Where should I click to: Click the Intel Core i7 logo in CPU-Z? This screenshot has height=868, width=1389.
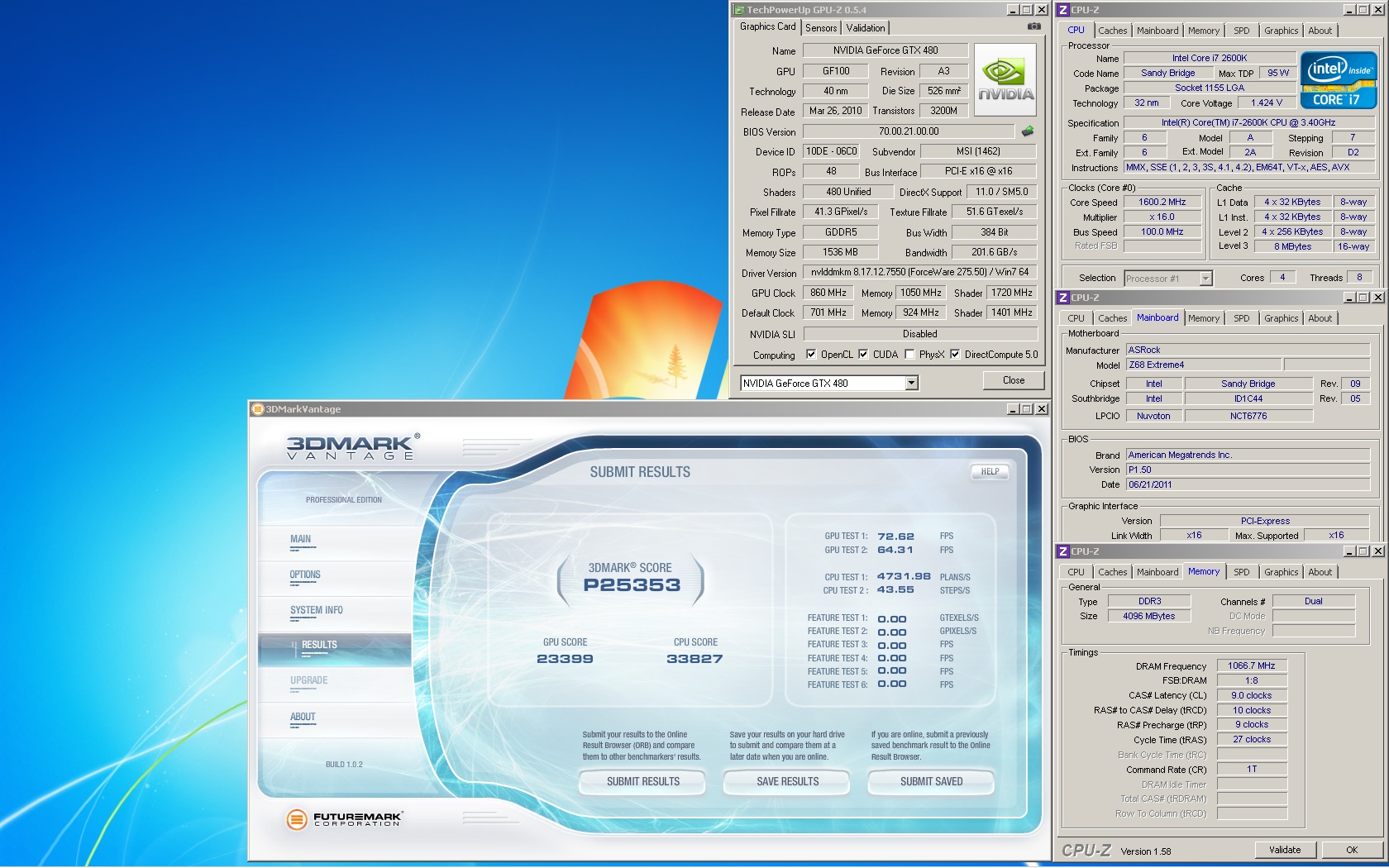point(1338,80)
